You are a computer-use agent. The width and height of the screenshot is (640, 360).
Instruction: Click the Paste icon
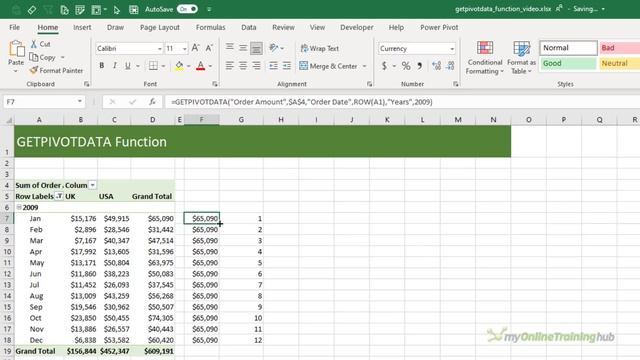[16, 49]
